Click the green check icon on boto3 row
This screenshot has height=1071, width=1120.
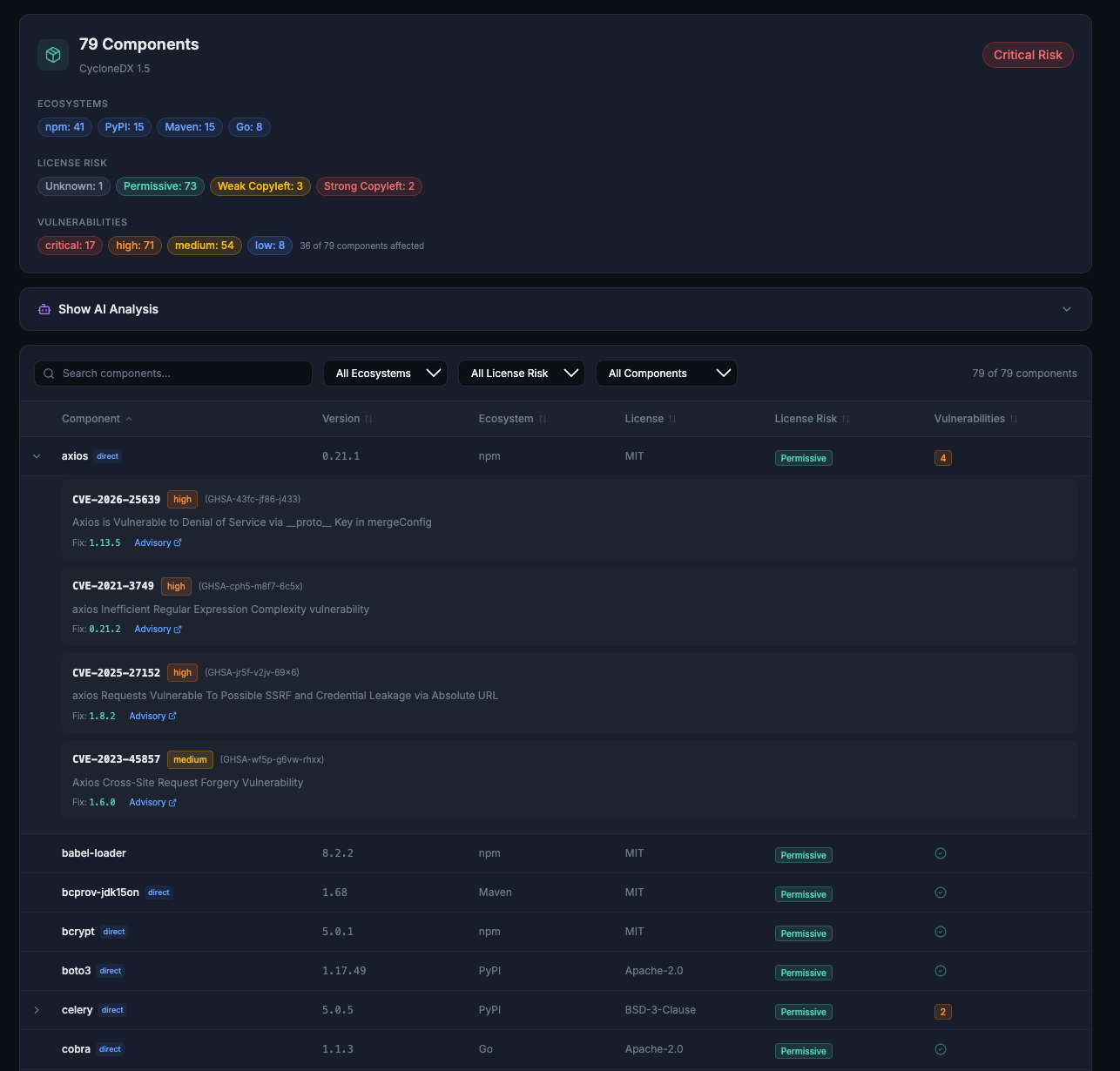click(x=941, y=971)
